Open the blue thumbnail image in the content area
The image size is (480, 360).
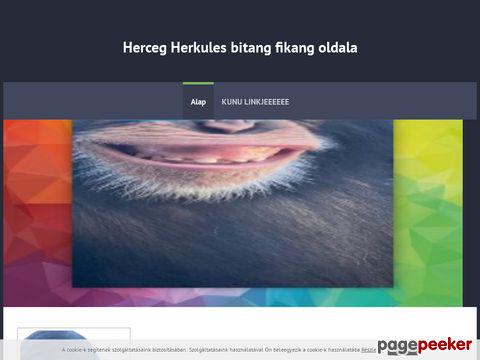click(x=74, y=344)
